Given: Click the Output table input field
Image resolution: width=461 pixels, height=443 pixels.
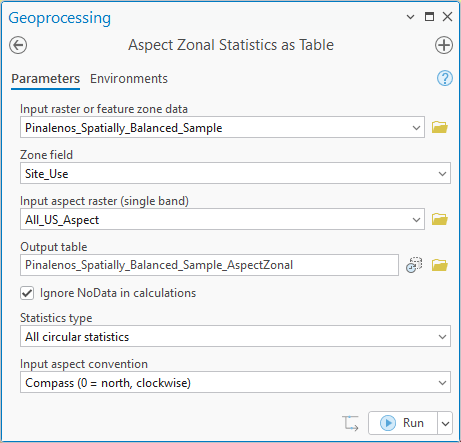Looking at the screenshot, I should pos(209,265).
